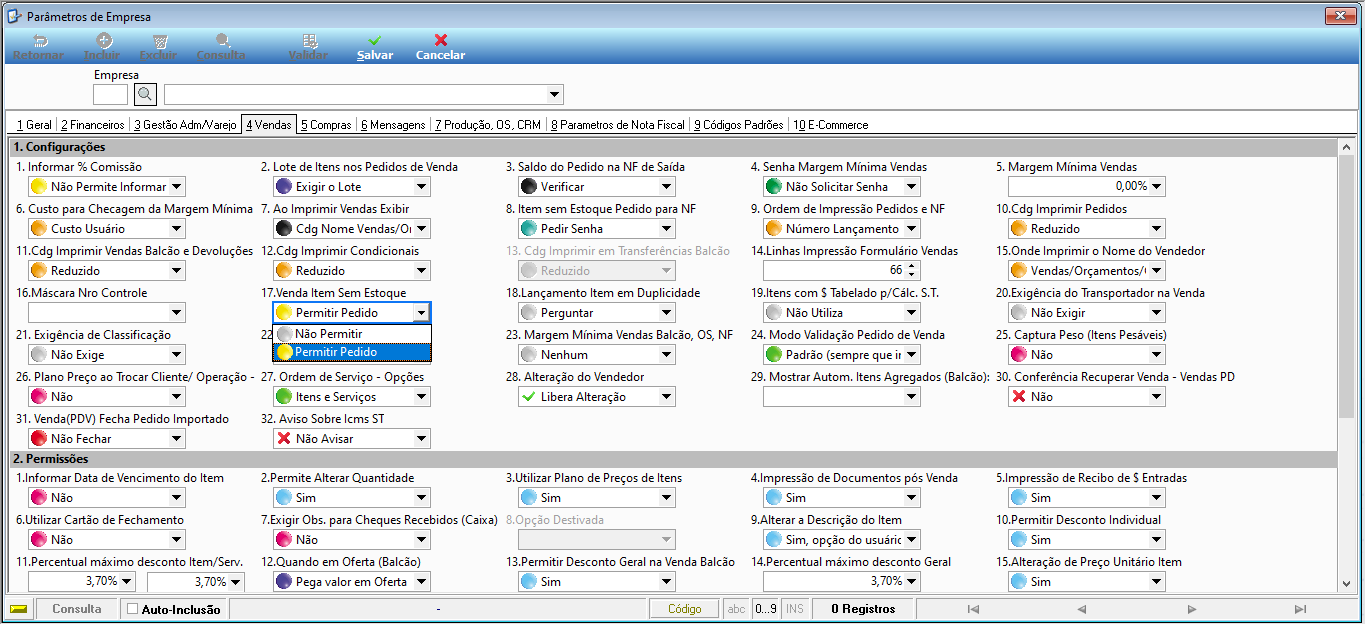Click the Incluir toolbar icon

click(103, 40)
